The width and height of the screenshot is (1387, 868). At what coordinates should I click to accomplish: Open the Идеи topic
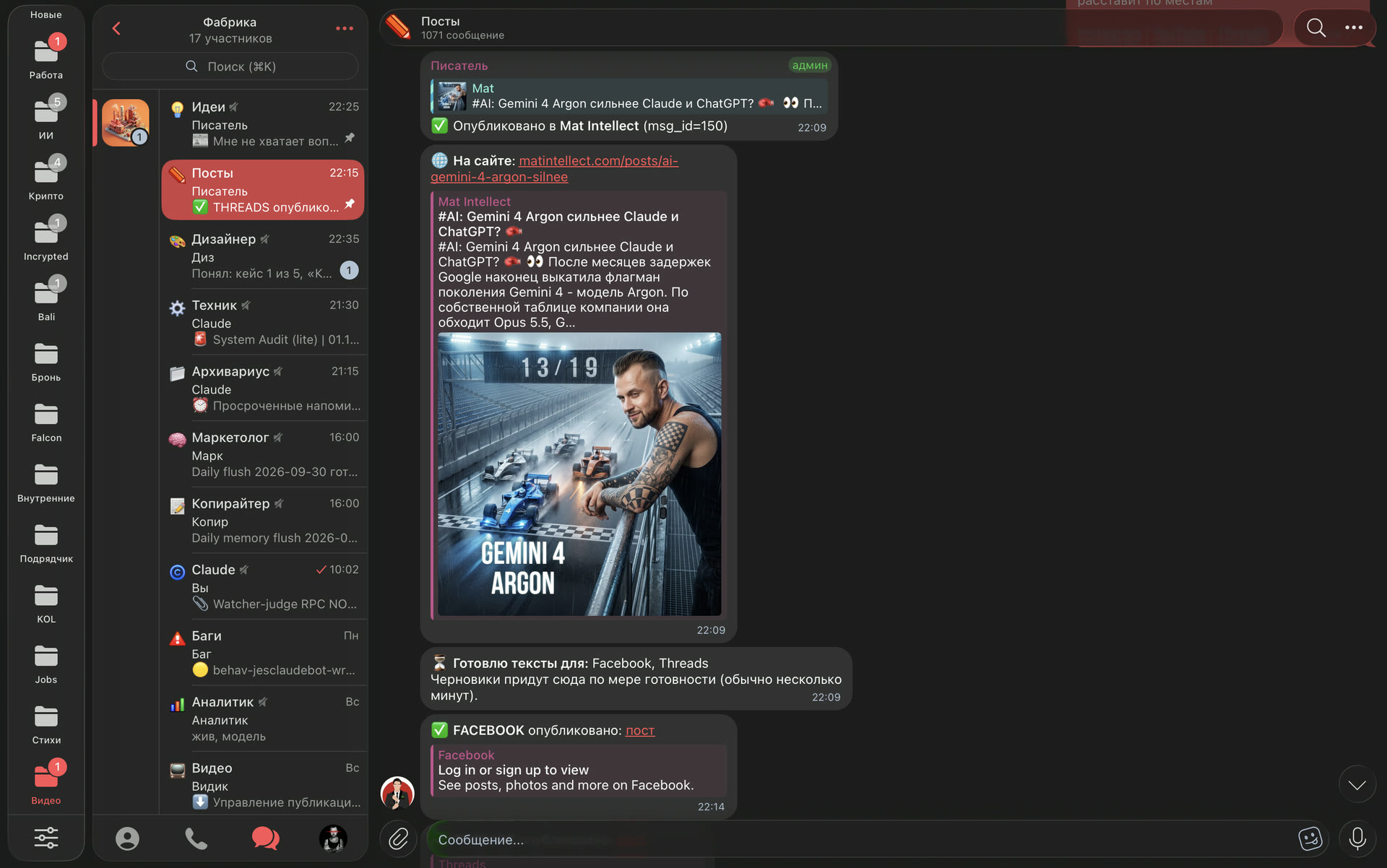pyautogui.click(x=264, y=123)
